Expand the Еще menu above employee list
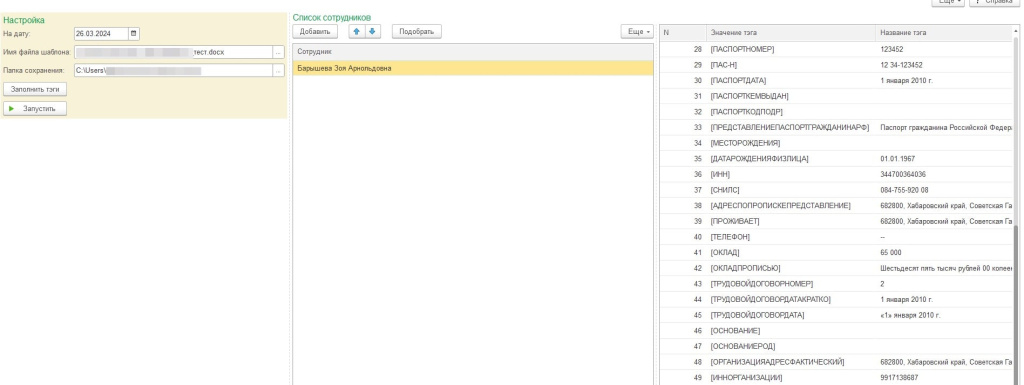 (636, 31)
